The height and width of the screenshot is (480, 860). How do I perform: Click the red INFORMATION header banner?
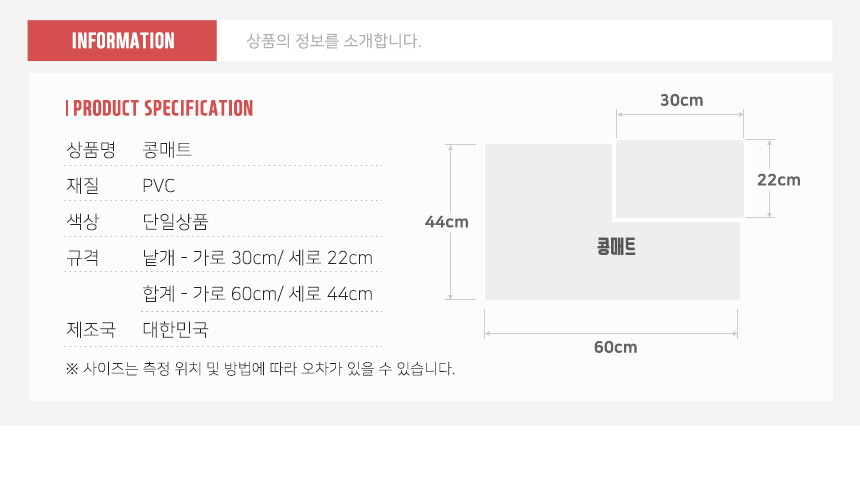[x=122, y=41]
